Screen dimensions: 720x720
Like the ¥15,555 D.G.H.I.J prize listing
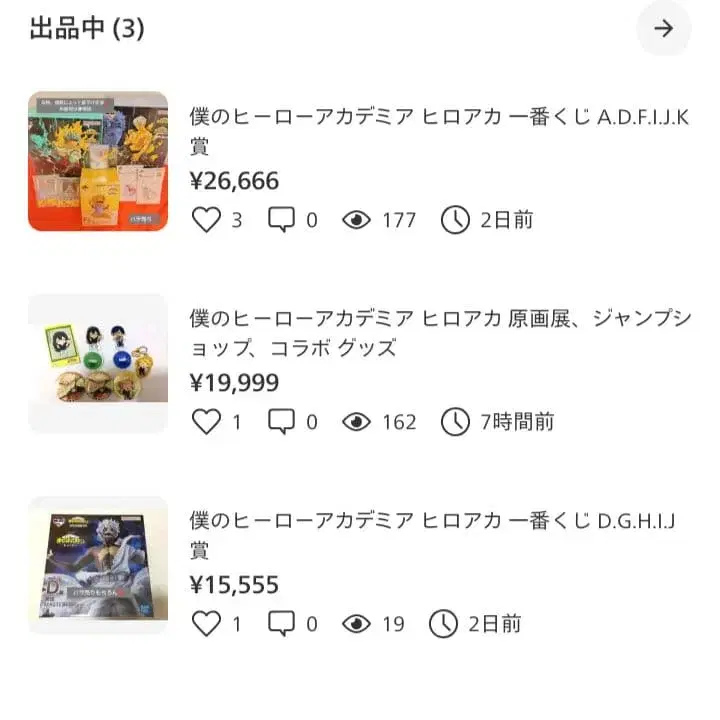click(x=206, y=624)
